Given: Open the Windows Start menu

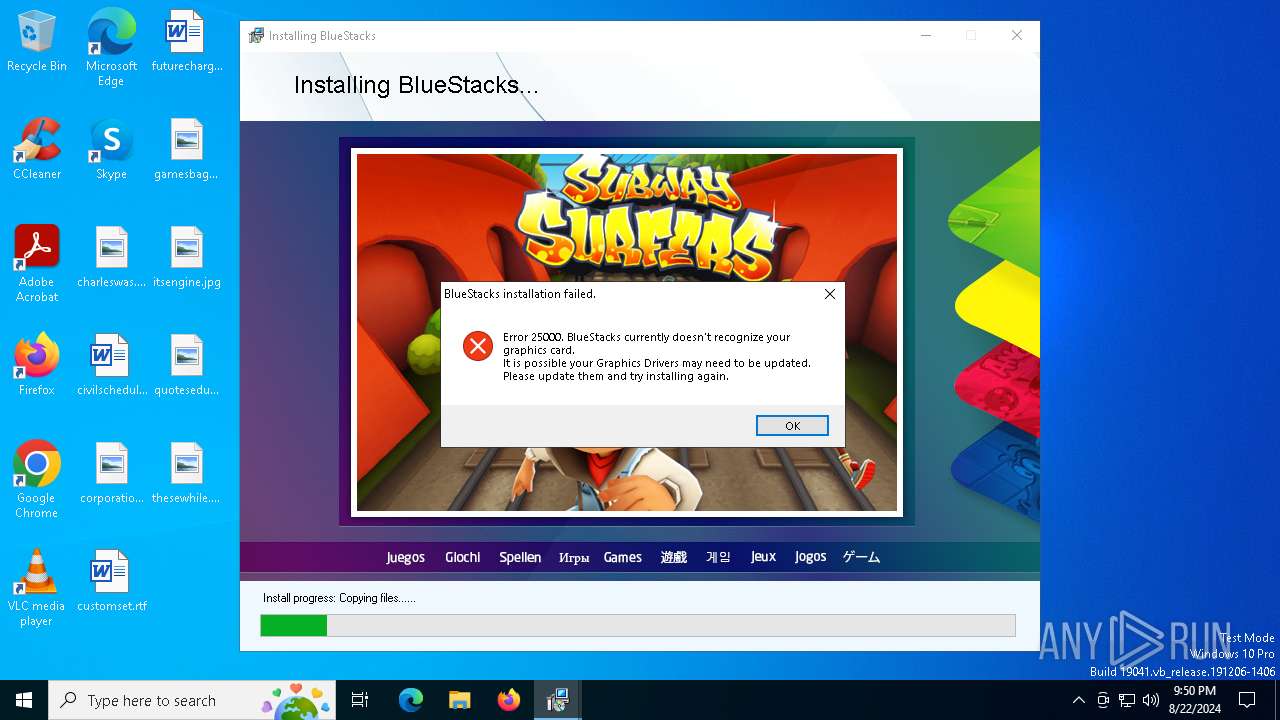Looking at the screenshot, I should [24, 700].
